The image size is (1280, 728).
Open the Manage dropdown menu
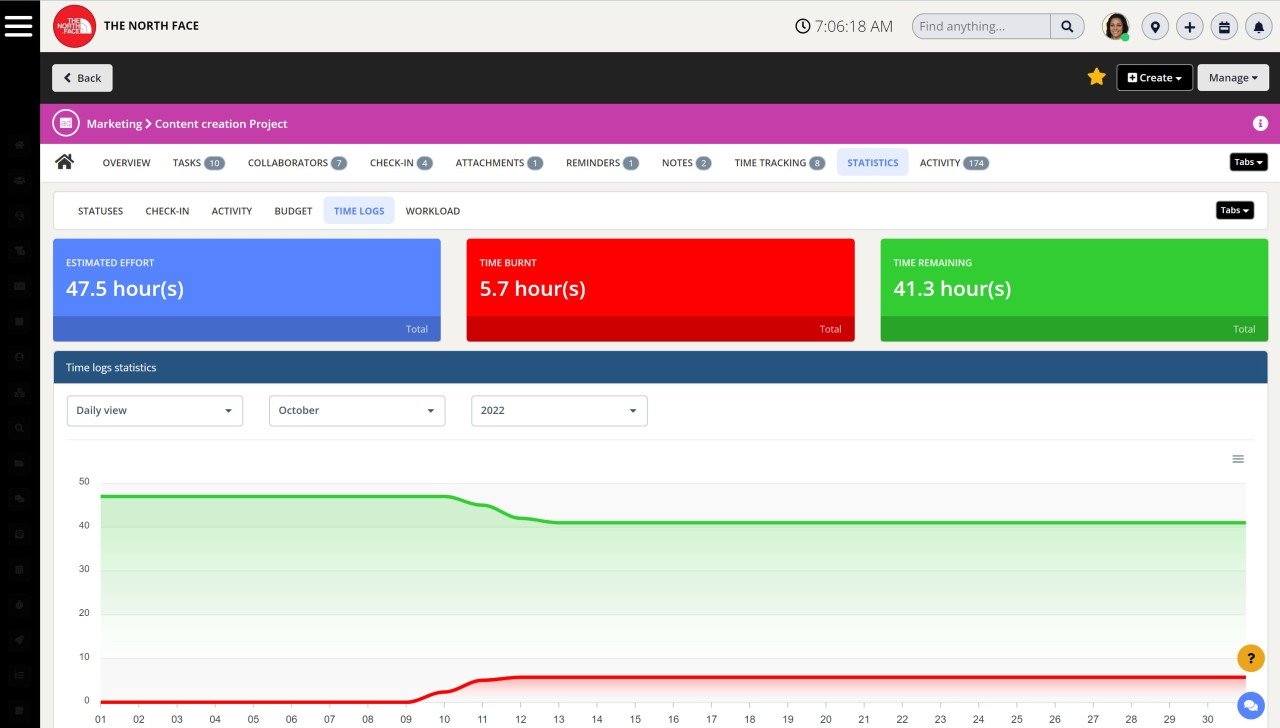point(1232,77)
